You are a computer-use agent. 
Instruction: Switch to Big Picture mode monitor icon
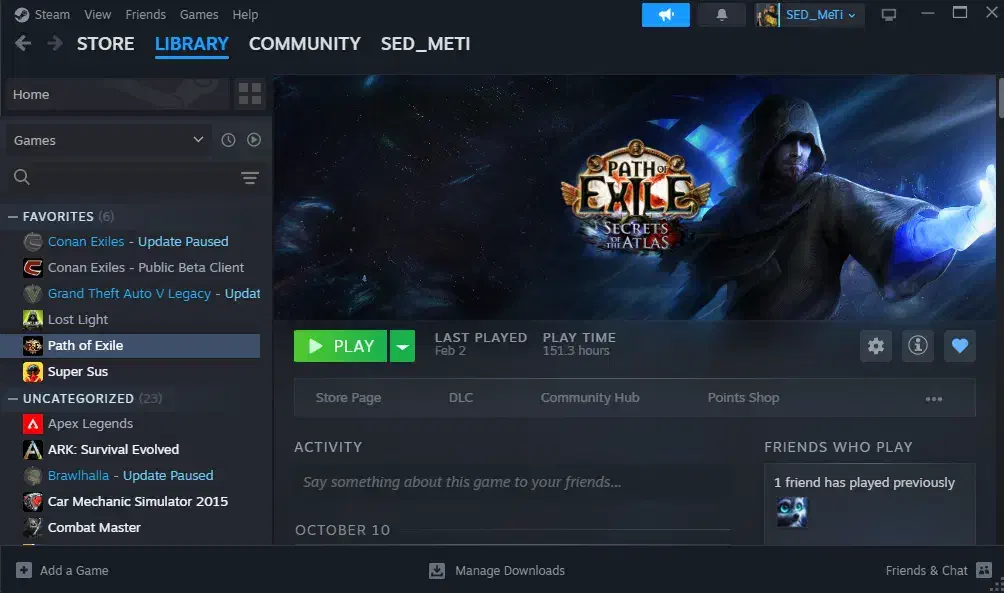[889, 15]
